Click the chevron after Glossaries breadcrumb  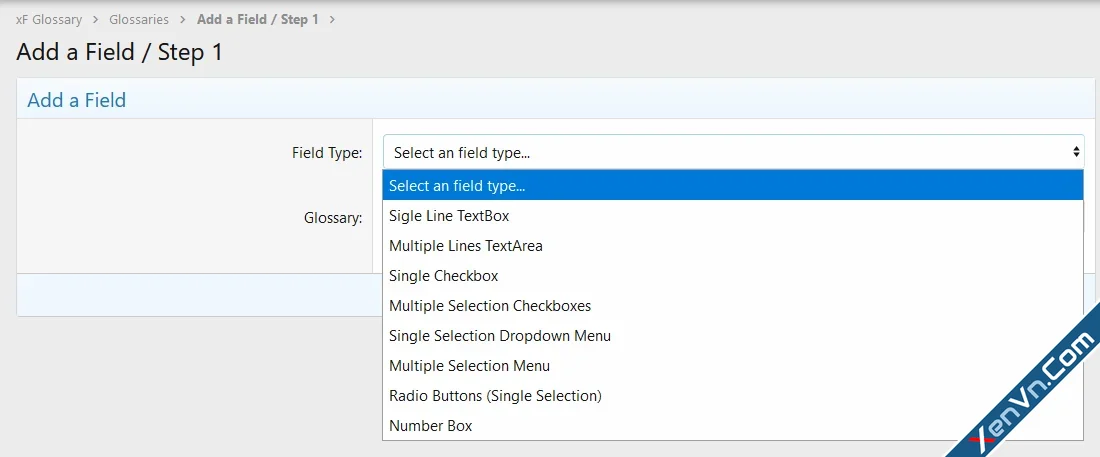[183, 20]
